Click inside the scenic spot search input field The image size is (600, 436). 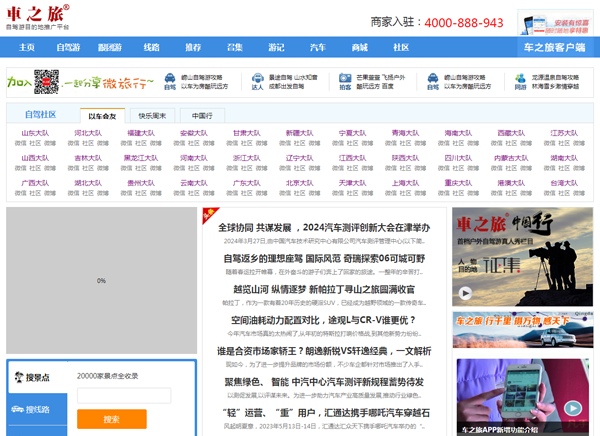coord(124,395)
